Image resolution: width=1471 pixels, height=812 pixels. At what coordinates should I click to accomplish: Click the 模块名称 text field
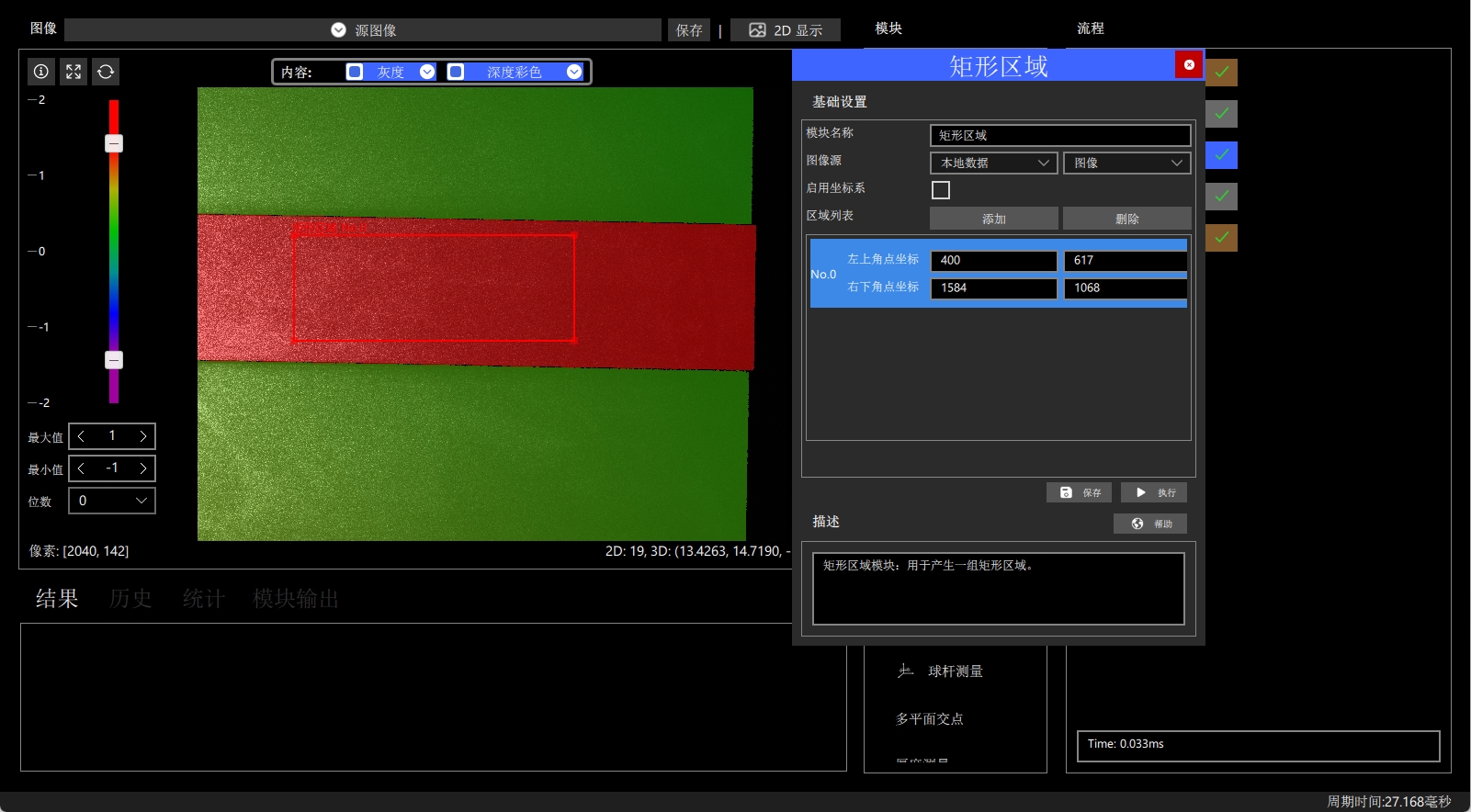[1060, 135]
